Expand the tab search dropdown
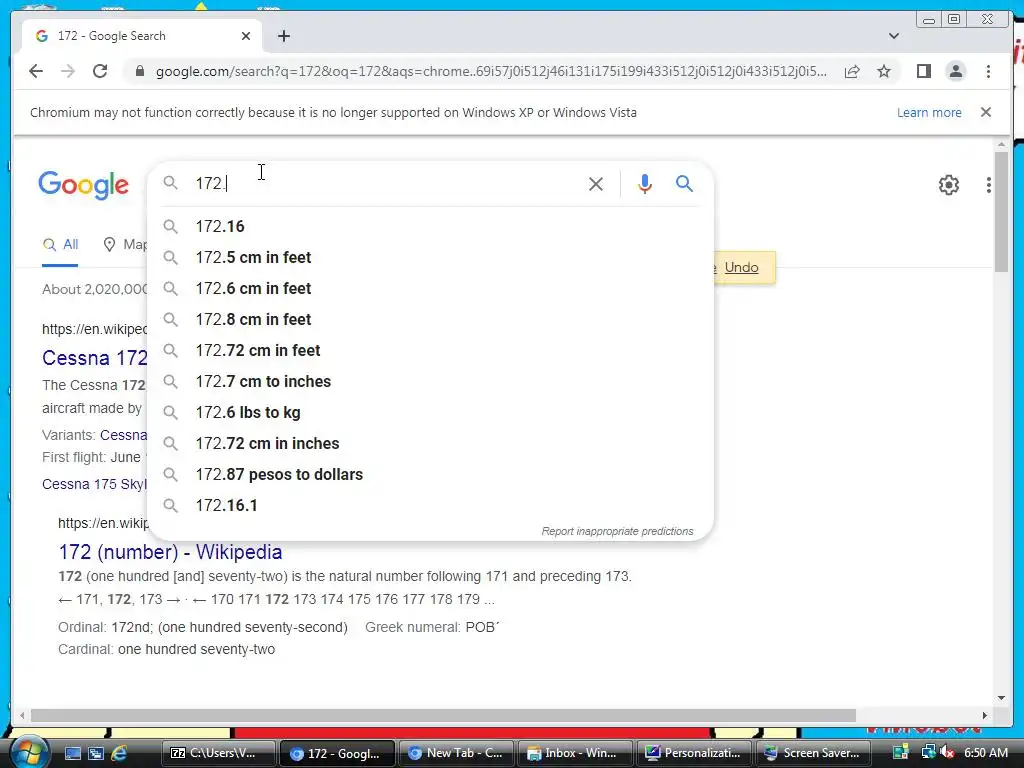Screen dimensions: 1024x768 tap(893, 36)
